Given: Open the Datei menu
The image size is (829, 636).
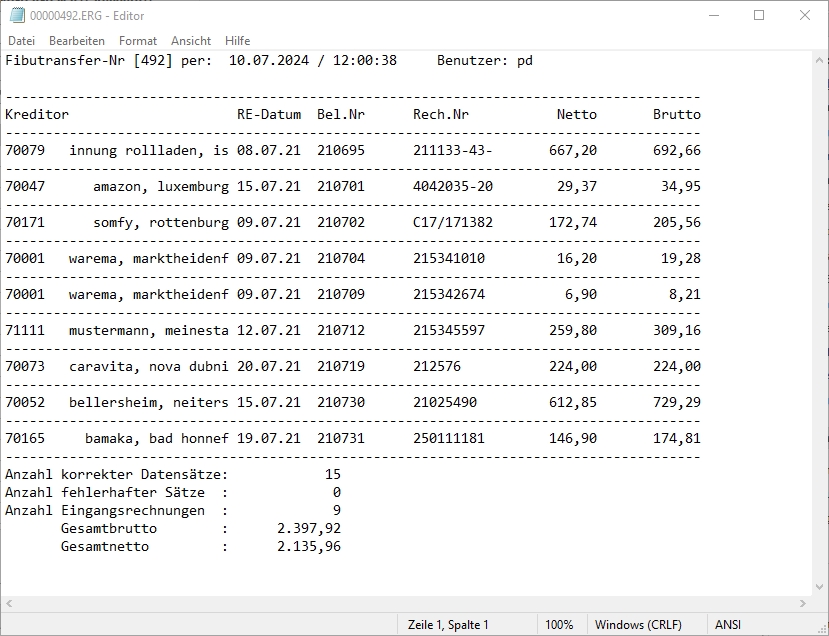Looking at the screenshot, I should click(x=21, y=41).
